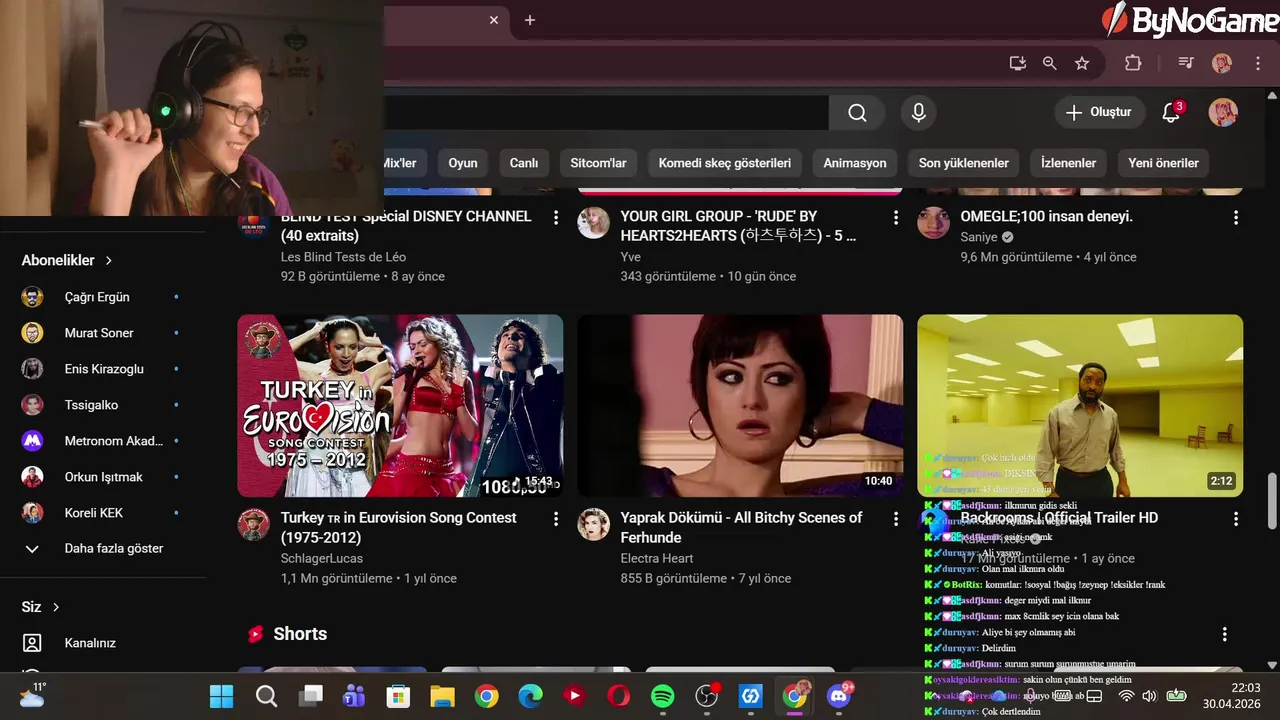Open the media control icon in Chrome toolbar
Viewport: 1280px width, 720px height.
coord(1186,63)
